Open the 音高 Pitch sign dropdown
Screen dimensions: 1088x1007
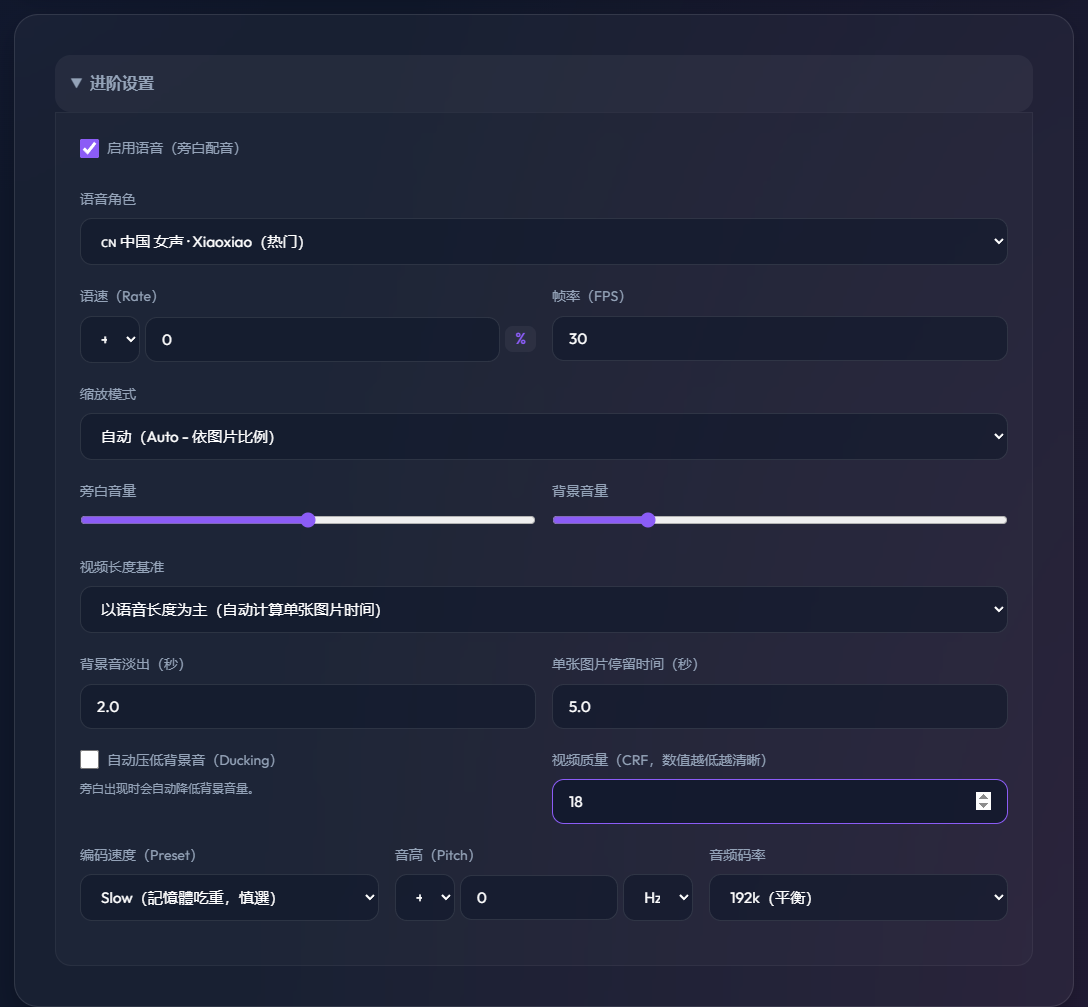(425, 897)
